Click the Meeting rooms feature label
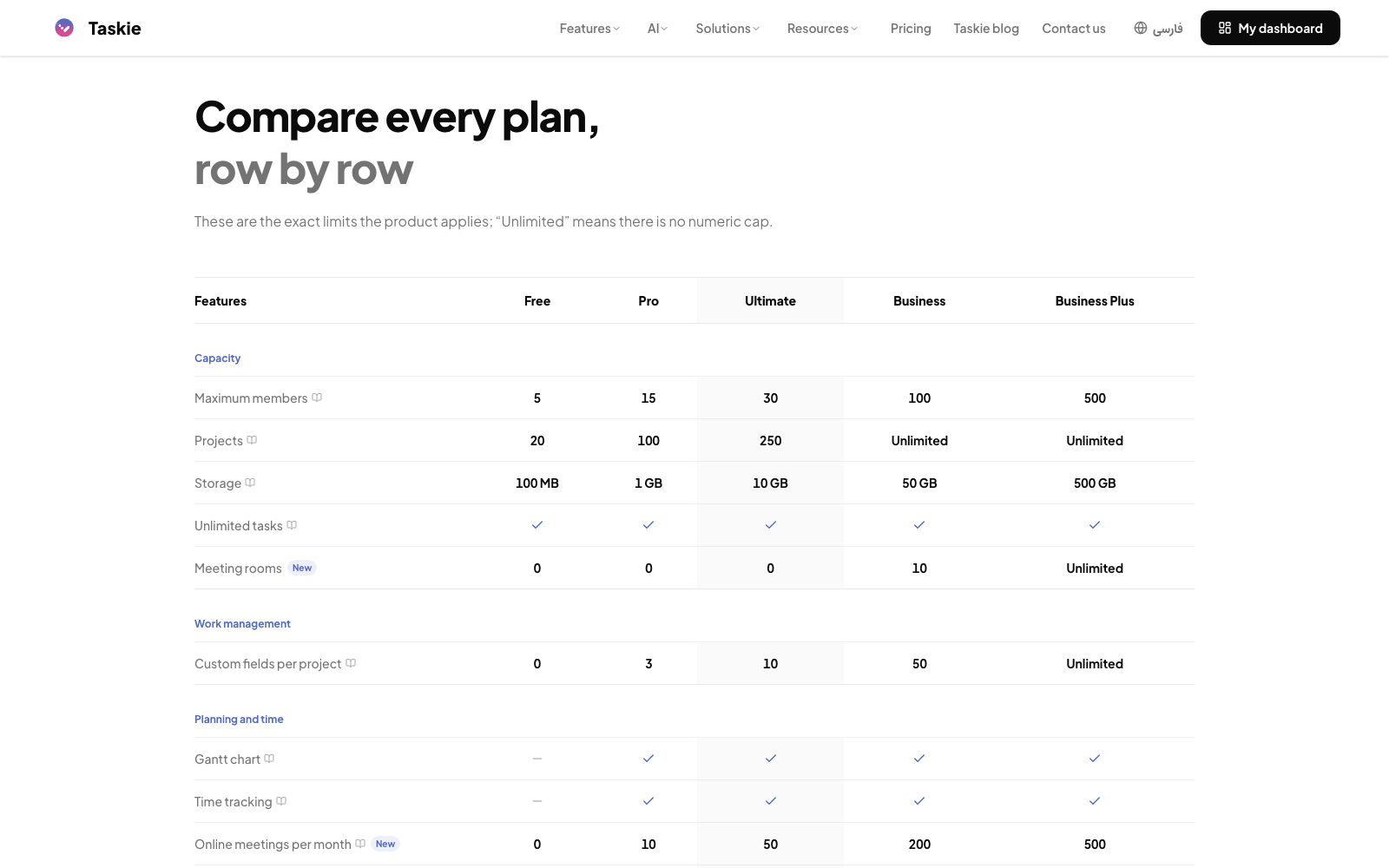The image size is (1389, 868). (x=238, y=569)
